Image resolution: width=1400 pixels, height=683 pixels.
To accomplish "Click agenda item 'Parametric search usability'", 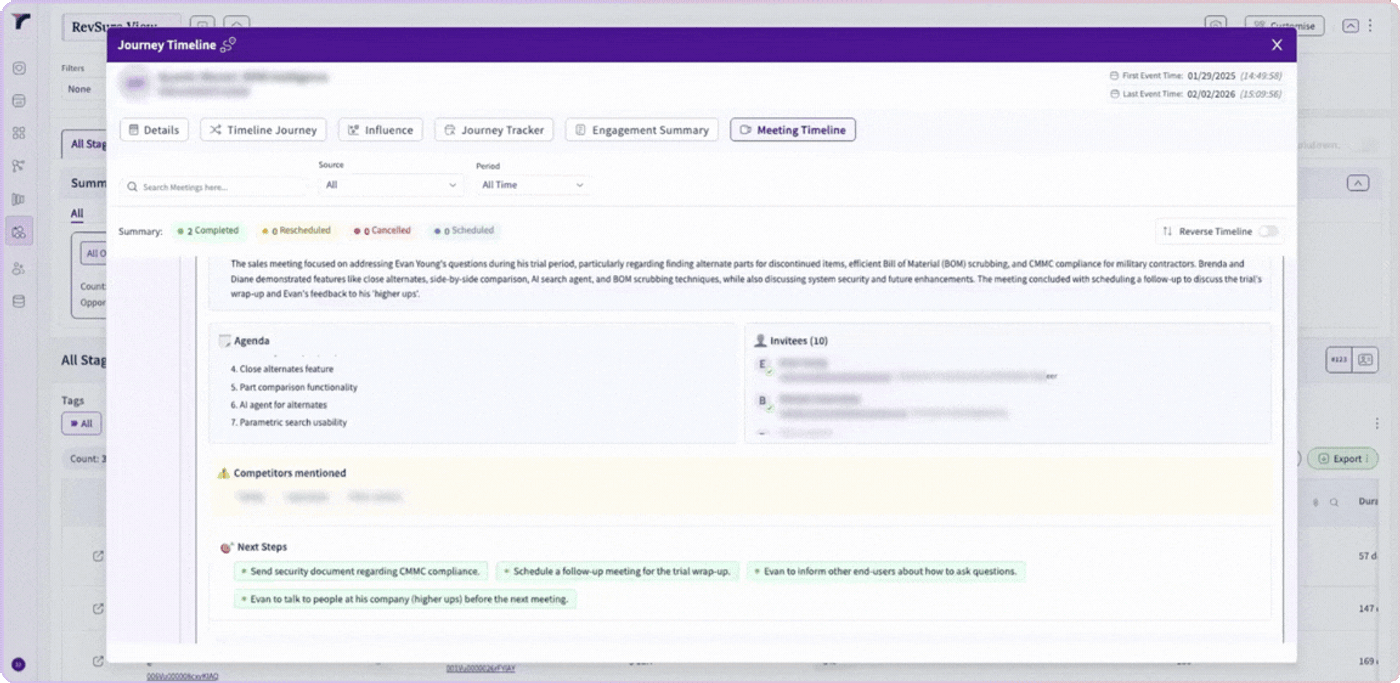I will (289, 422).
